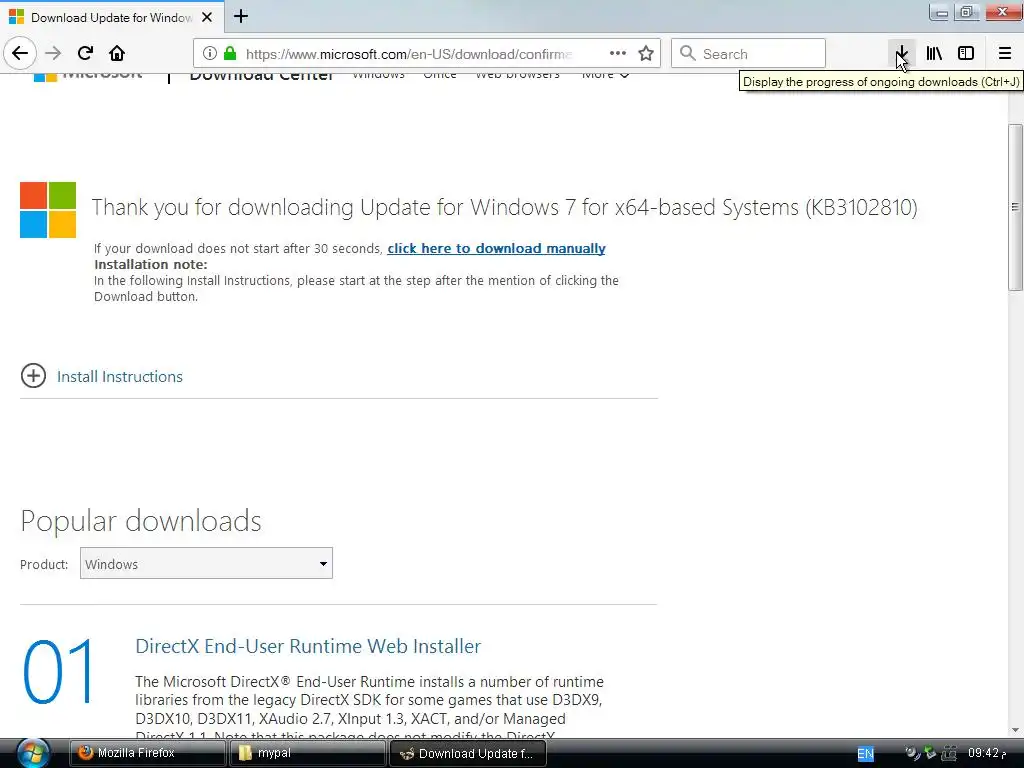Open the Windows Start orb

33,753
